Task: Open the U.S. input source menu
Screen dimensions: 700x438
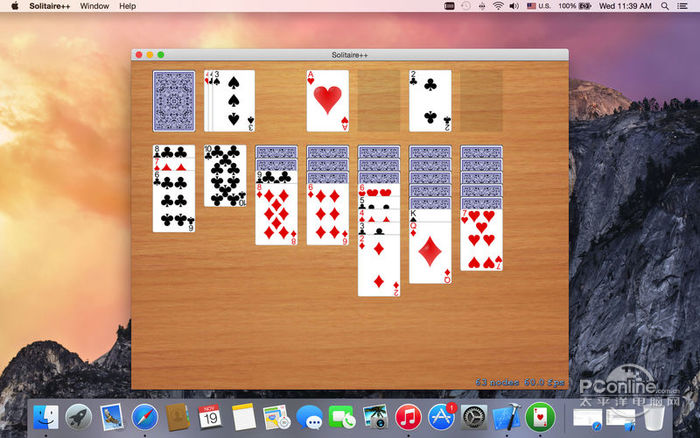Action: [x=539, y=6]
